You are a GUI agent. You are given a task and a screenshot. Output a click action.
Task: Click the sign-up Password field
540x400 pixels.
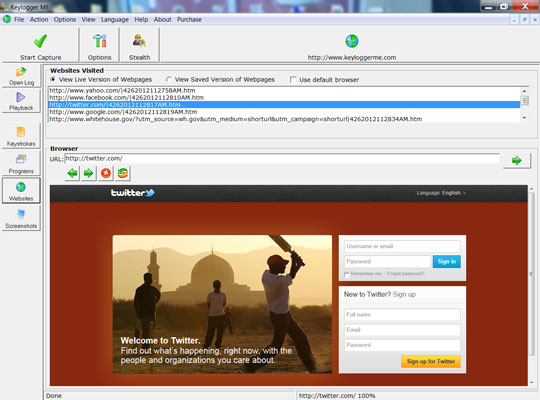tap(402, 345)
